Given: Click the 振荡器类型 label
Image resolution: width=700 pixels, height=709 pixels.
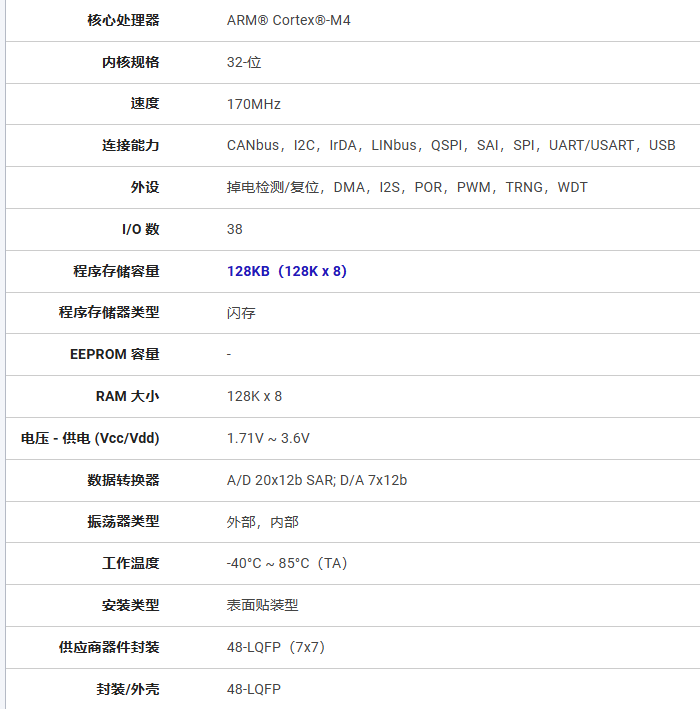Looking at the screenshot, I should pos(123,522).
